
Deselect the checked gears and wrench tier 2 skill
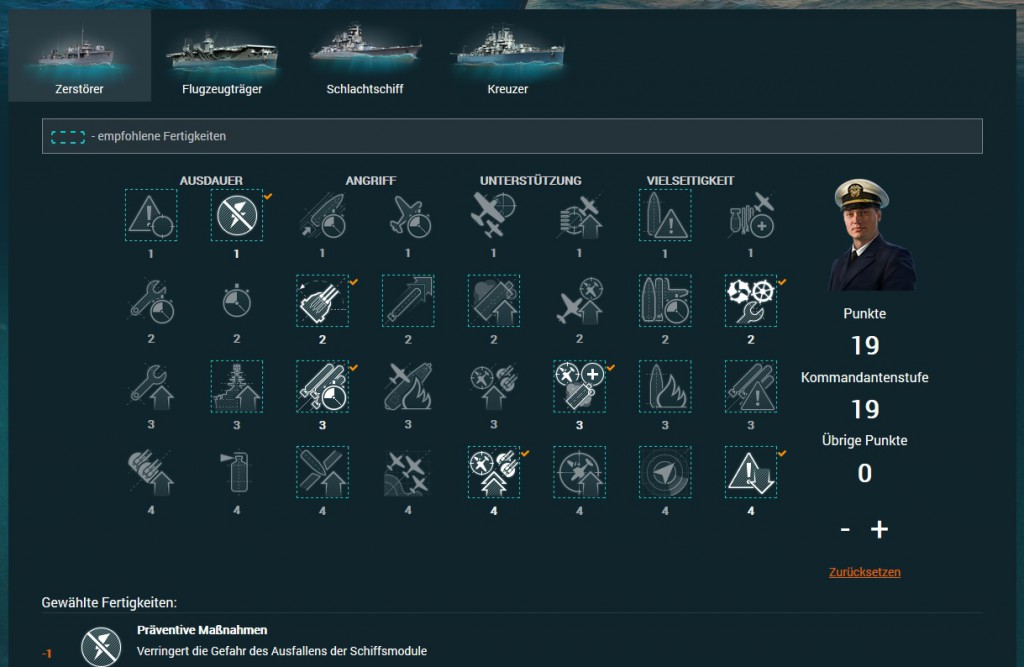pyautogui.click(x=750, y=301)
